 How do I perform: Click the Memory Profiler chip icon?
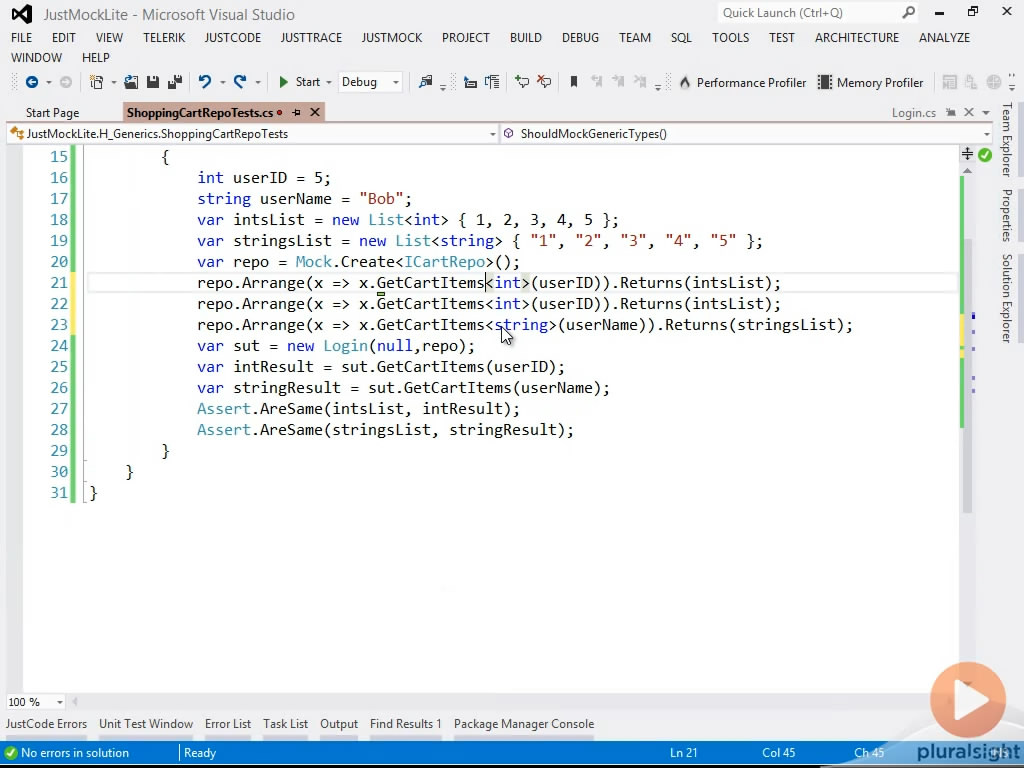[x=825, y=82]
